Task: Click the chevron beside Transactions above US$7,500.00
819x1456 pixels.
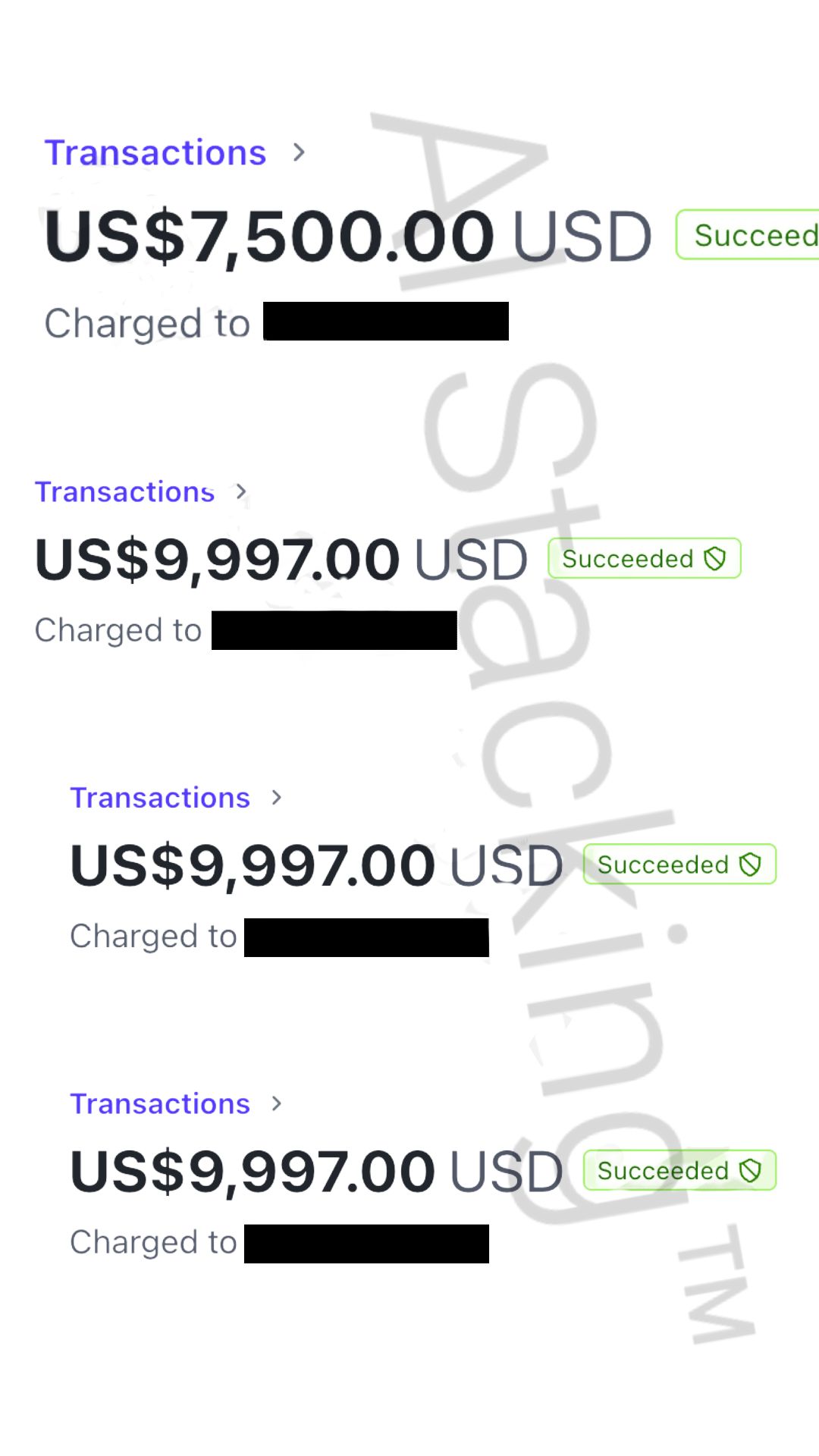Action: (299, 152)
